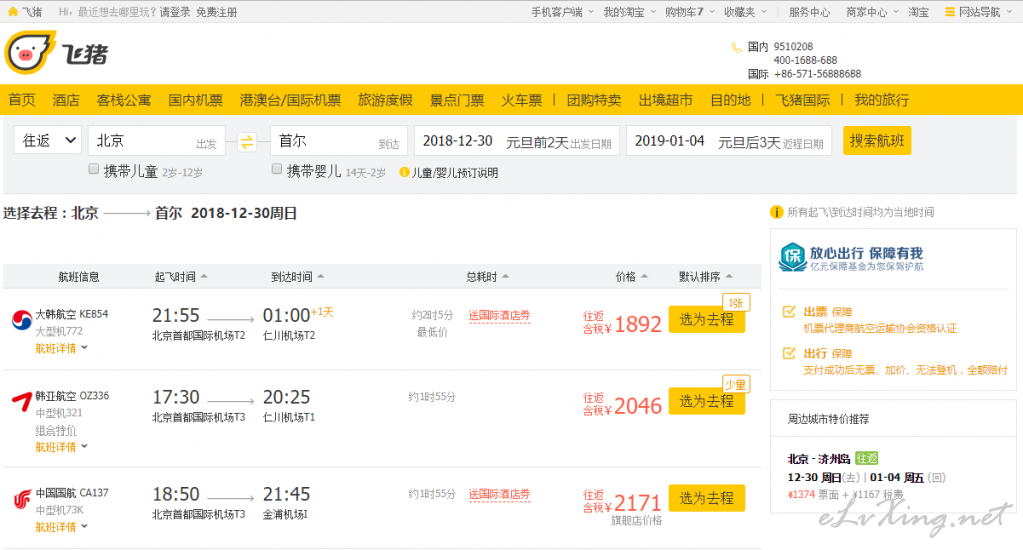Click 儿童/婴儿预订说明 link
Screen dimensions: 1023x550
[x=455, y=173]
